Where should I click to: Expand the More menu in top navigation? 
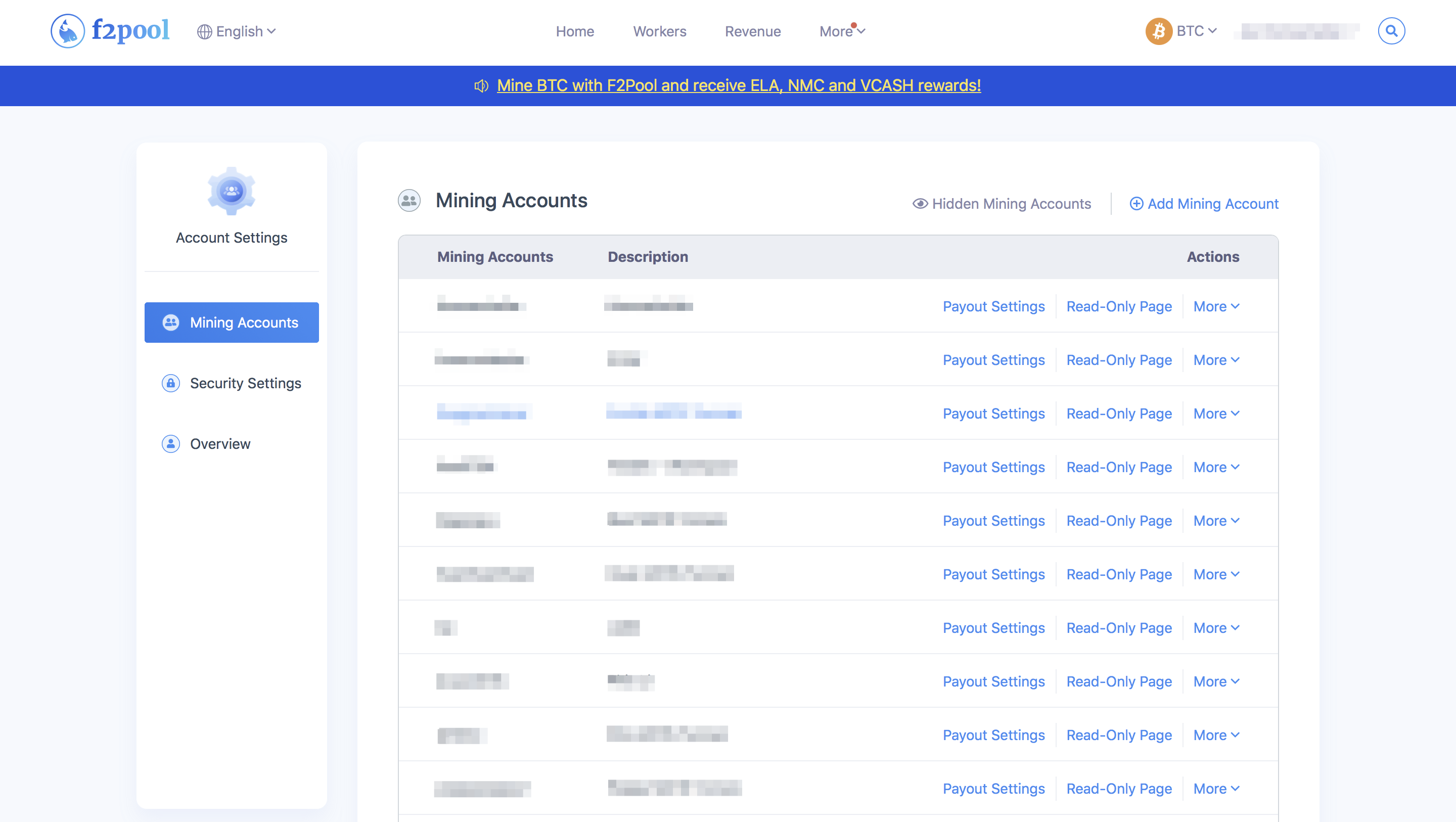point(842,32)
